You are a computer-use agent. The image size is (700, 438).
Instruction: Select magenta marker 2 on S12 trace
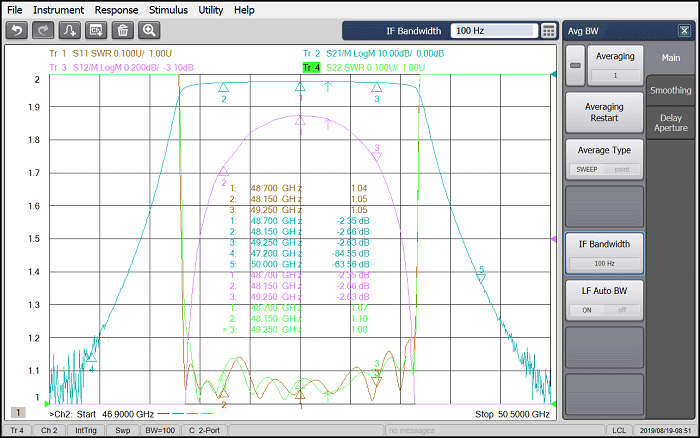(223, 171)
